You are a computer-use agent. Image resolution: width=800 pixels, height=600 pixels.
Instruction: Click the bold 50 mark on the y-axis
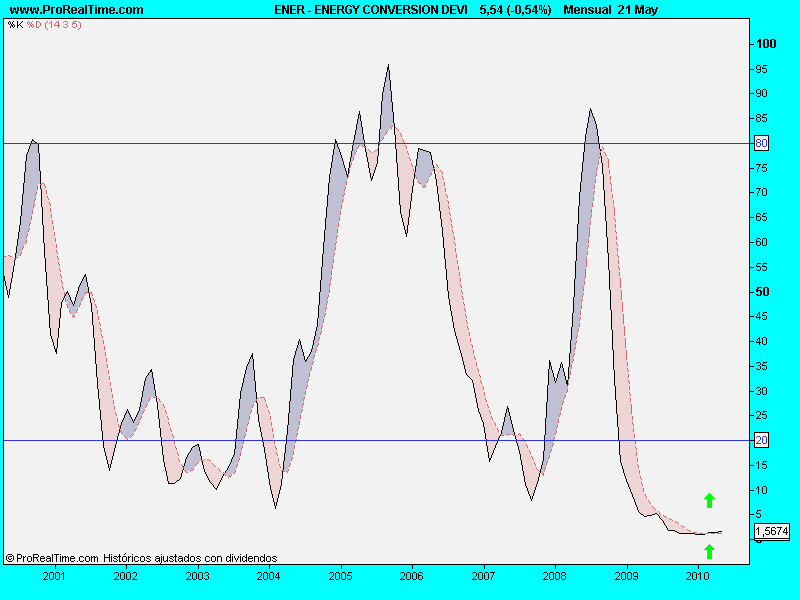coord(762,292)
